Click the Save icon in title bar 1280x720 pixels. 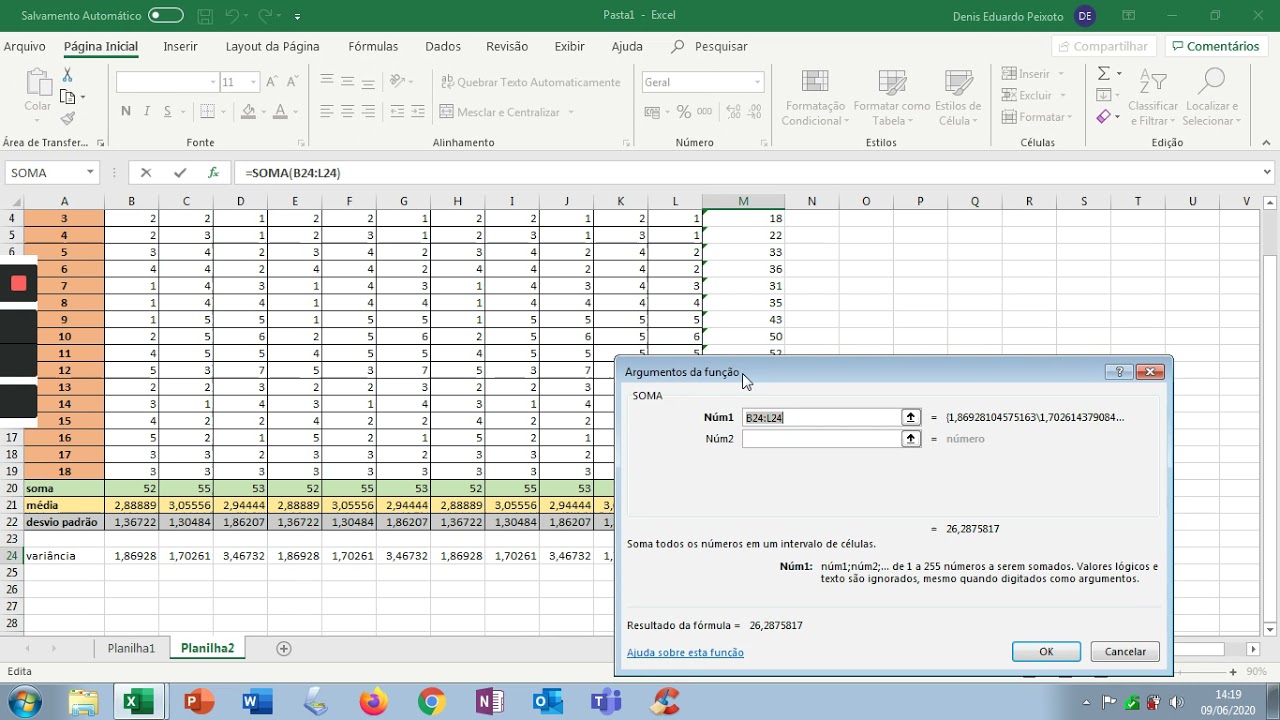[x=205, y=16]
